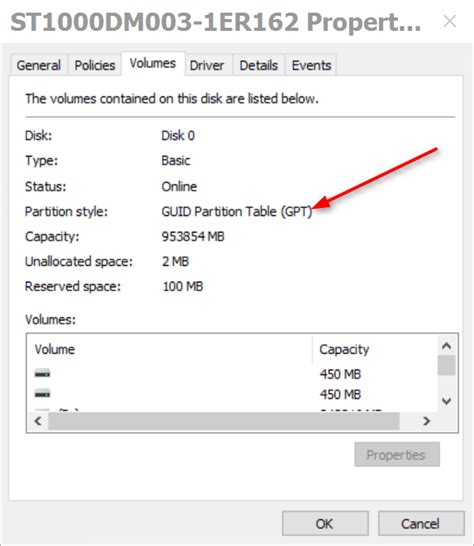Open the Policies tab
The image size is (474, 546).
(95, 65)
